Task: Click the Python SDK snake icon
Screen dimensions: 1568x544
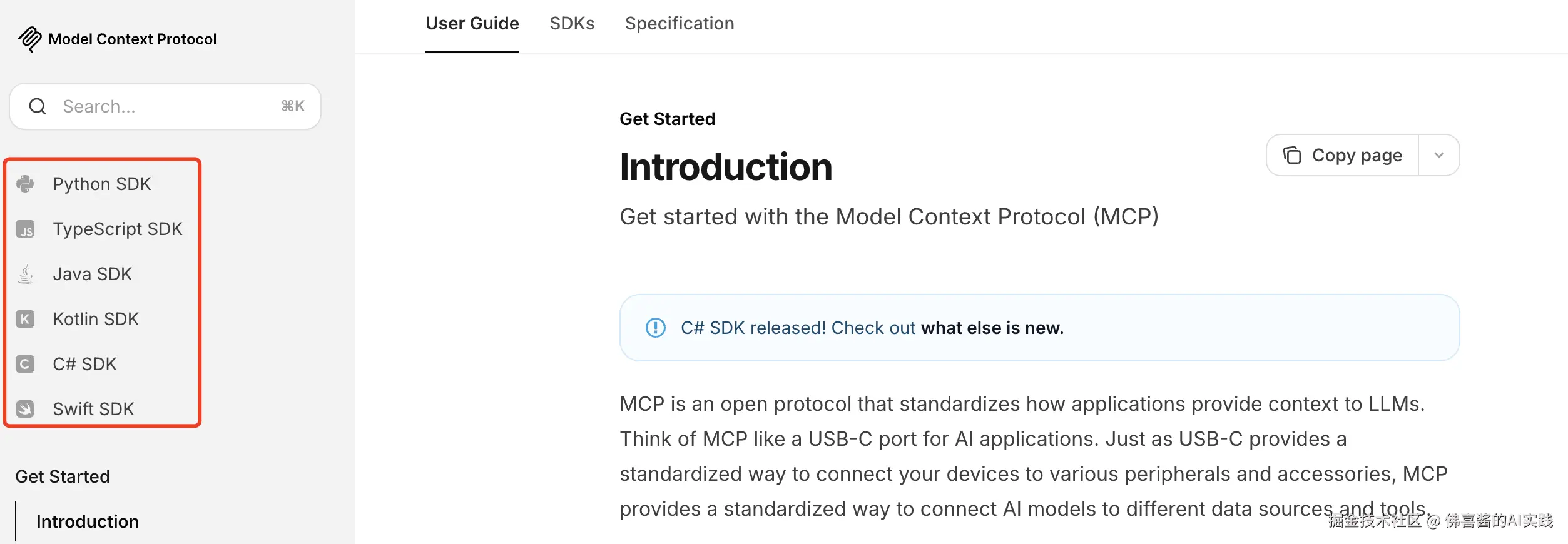Action: (25, 184)
